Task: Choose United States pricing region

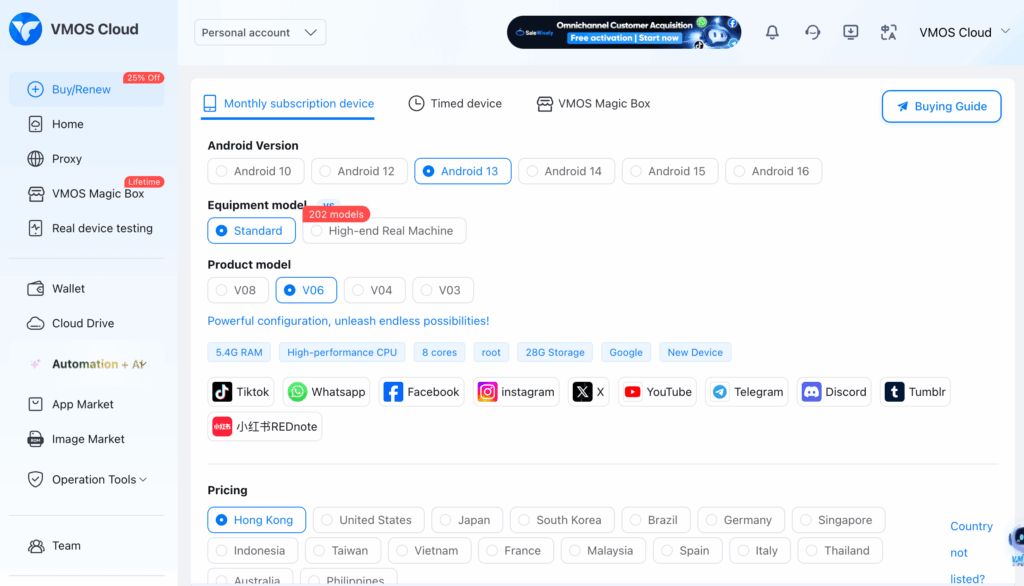Action: click(x=368, y=520)
